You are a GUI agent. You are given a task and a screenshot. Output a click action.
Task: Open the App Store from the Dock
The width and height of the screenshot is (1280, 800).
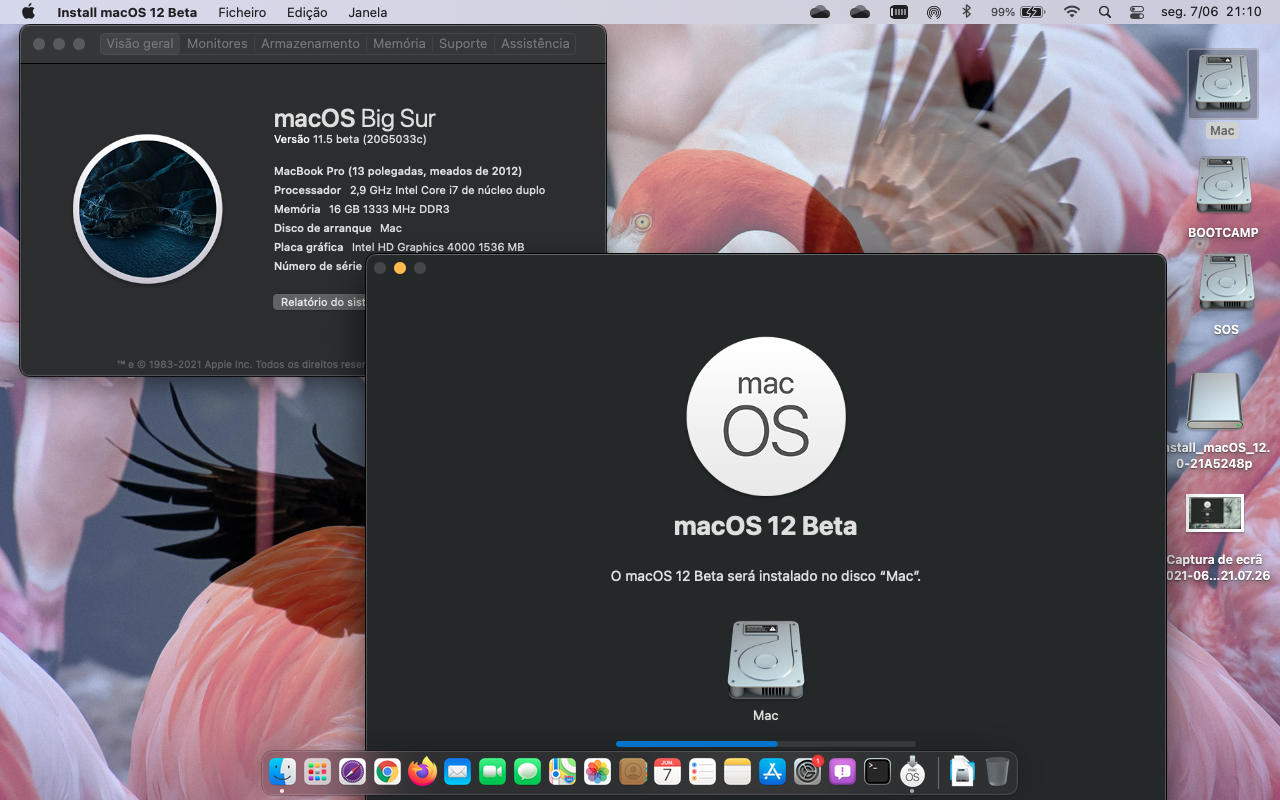(x=773, y=771)
